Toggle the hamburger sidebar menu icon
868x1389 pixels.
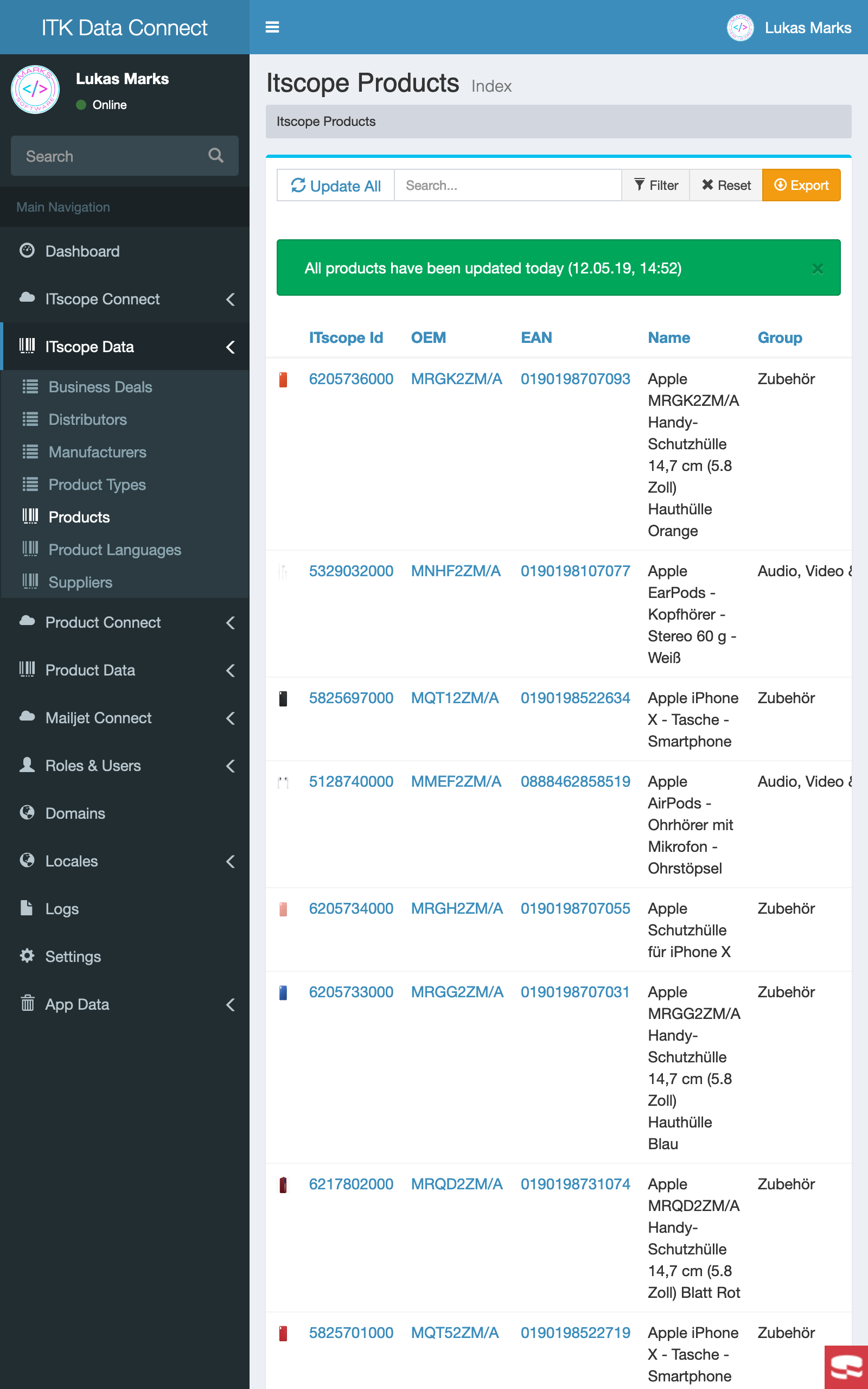tap(272, 27)
